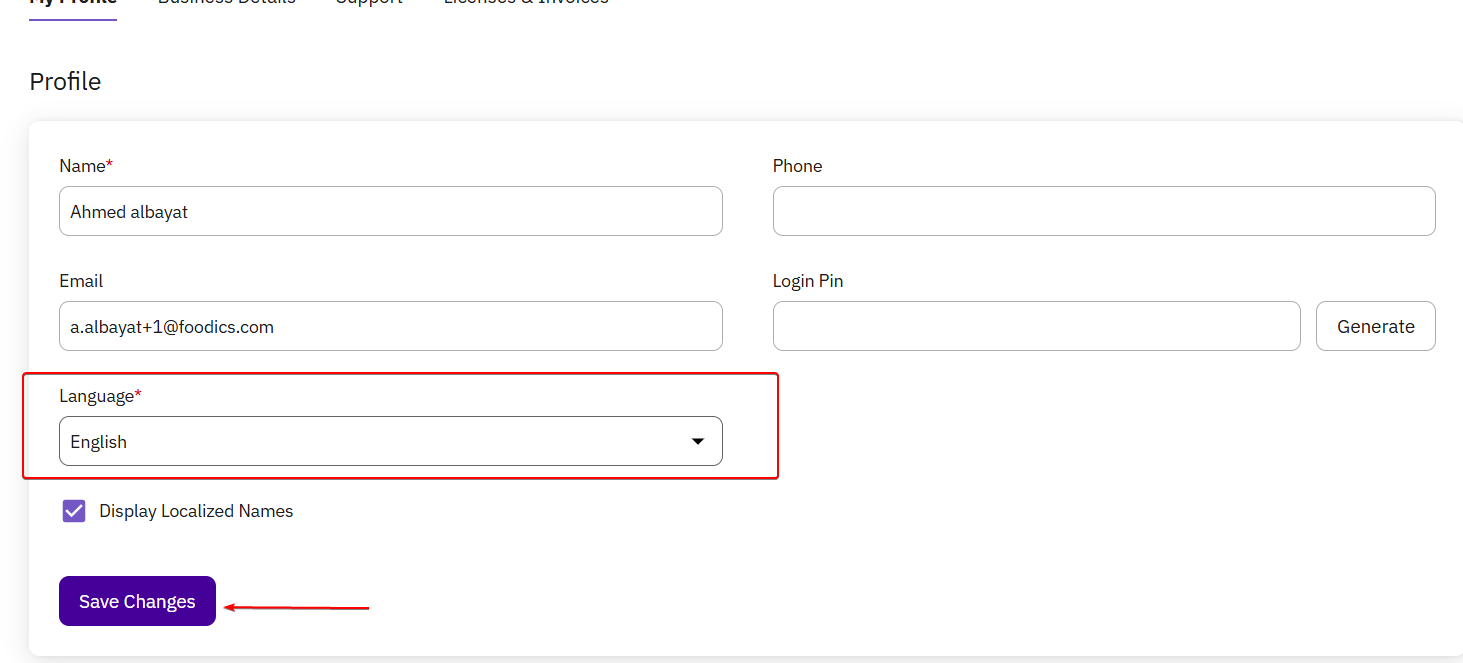Click the Email input field
This screenshot has height=663, width=1463.
pyautogui.click(x=390, y=326)
